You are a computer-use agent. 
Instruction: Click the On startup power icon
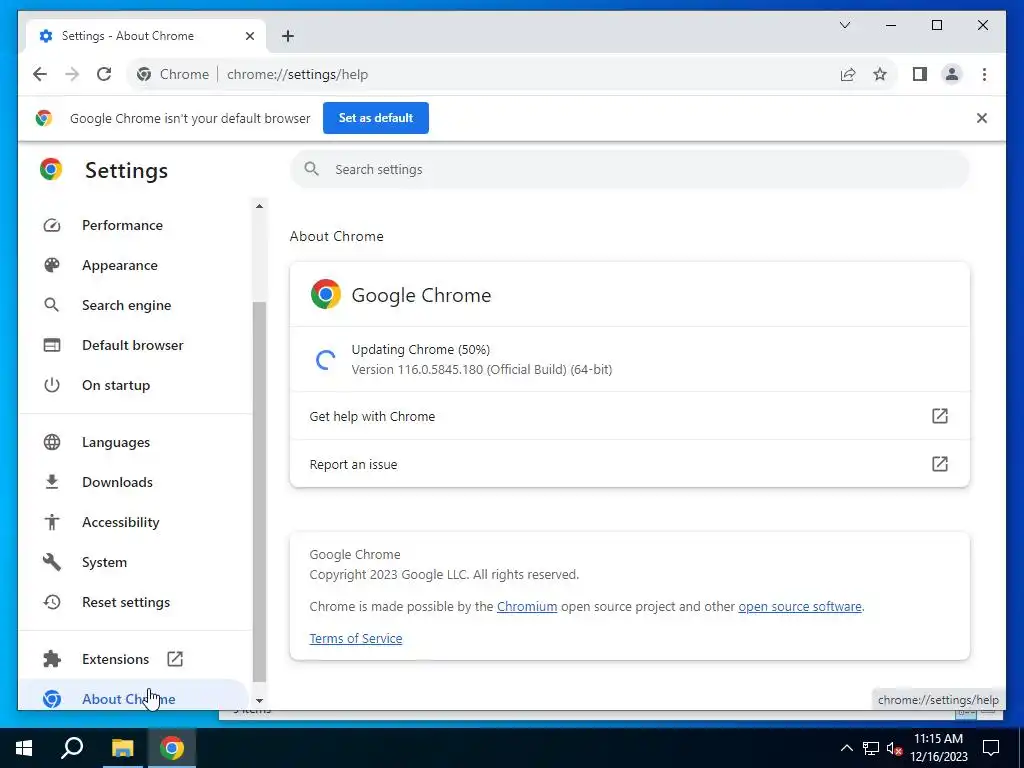[x=52, y=385]
